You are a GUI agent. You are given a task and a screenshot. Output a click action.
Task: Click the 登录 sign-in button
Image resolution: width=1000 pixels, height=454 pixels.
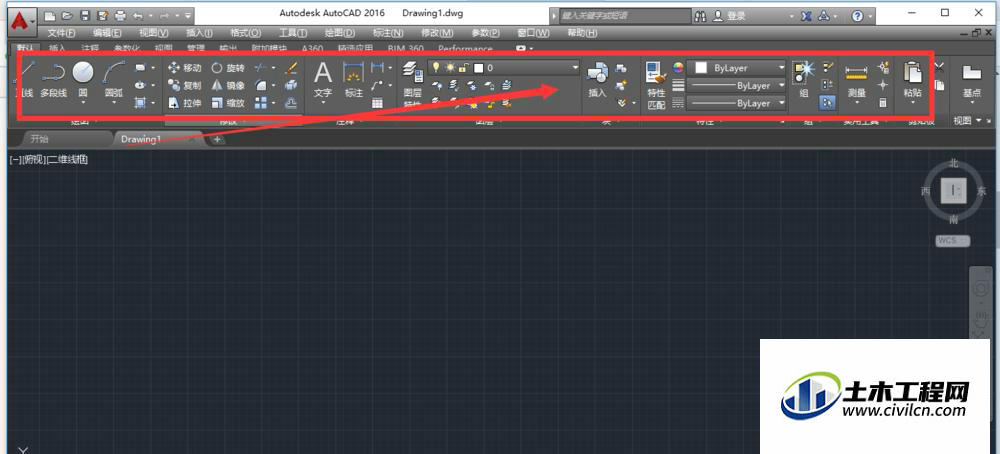pos(730,16)
